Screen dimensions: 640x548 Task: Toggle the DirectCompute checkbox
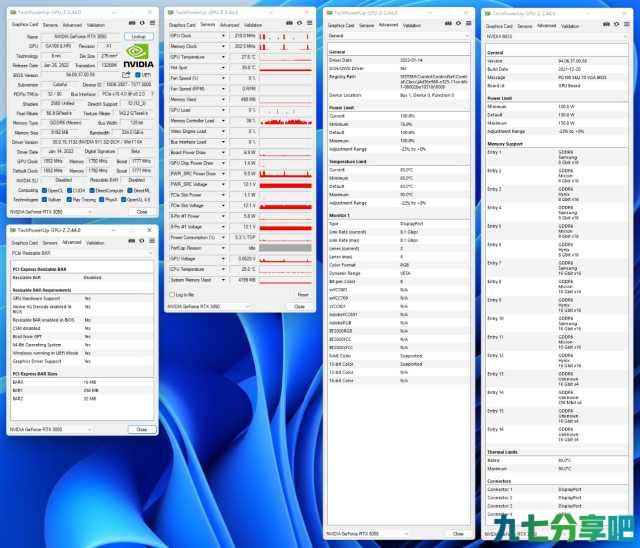(92, 191)
